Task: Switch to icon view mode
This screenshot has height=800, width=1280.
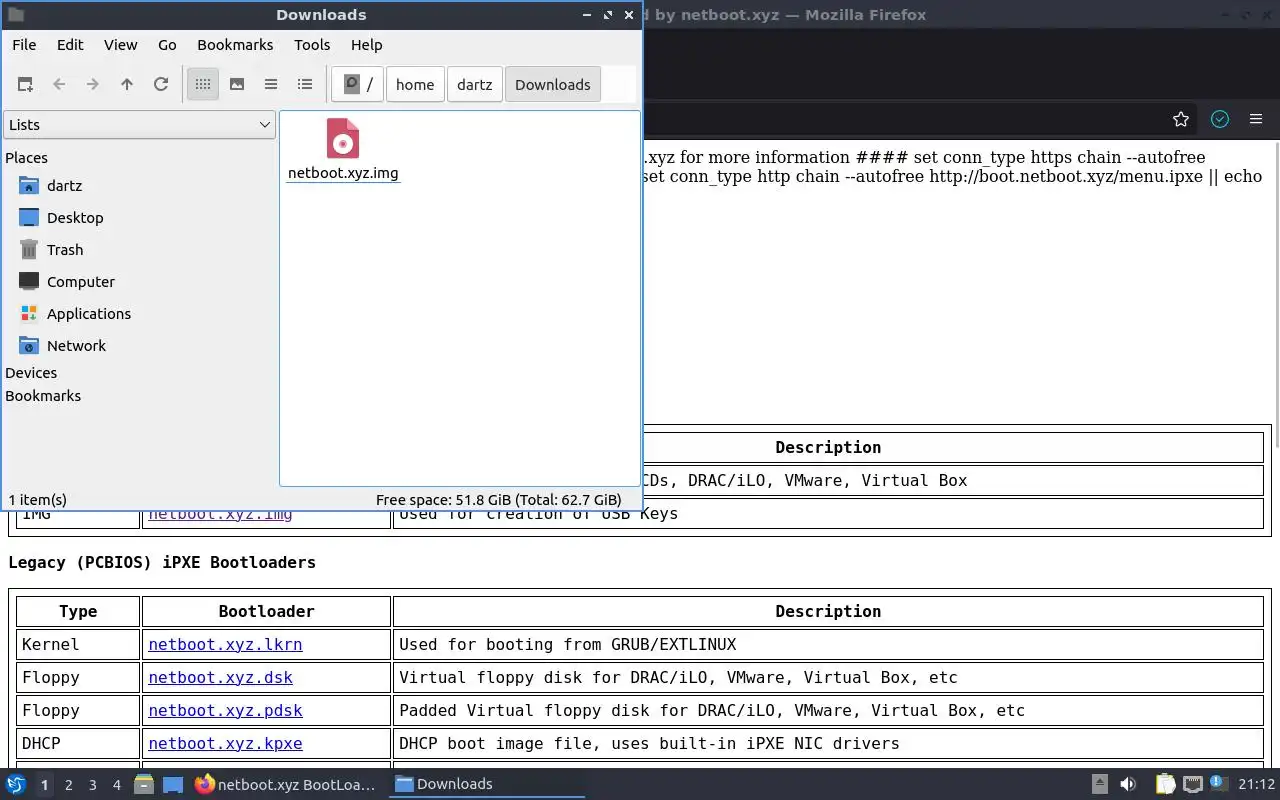Action: click(203, 85)
